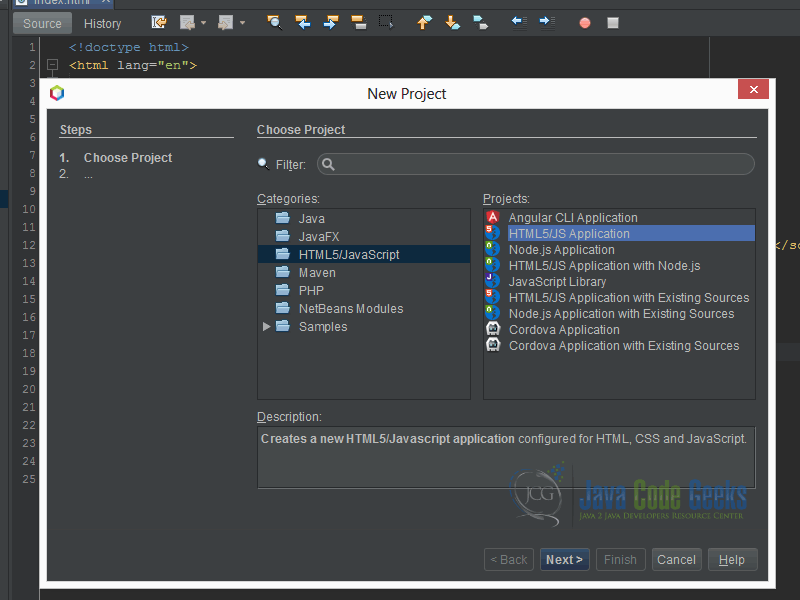Click the Filter search input field
Viewport: 800px width, 600px height.
click(536, 164)
